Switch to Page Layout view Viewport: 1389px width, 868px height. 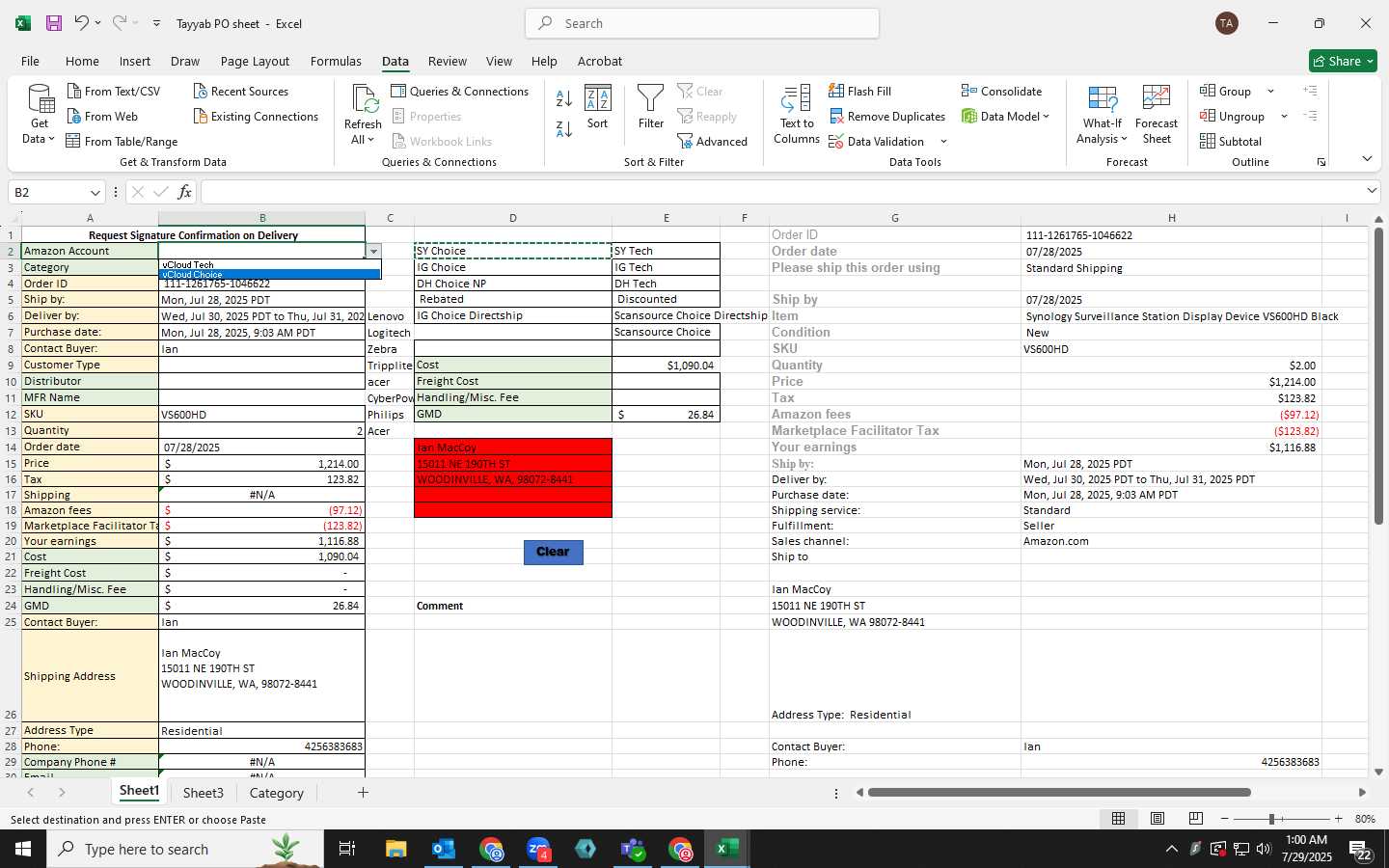coord(1157,818)
